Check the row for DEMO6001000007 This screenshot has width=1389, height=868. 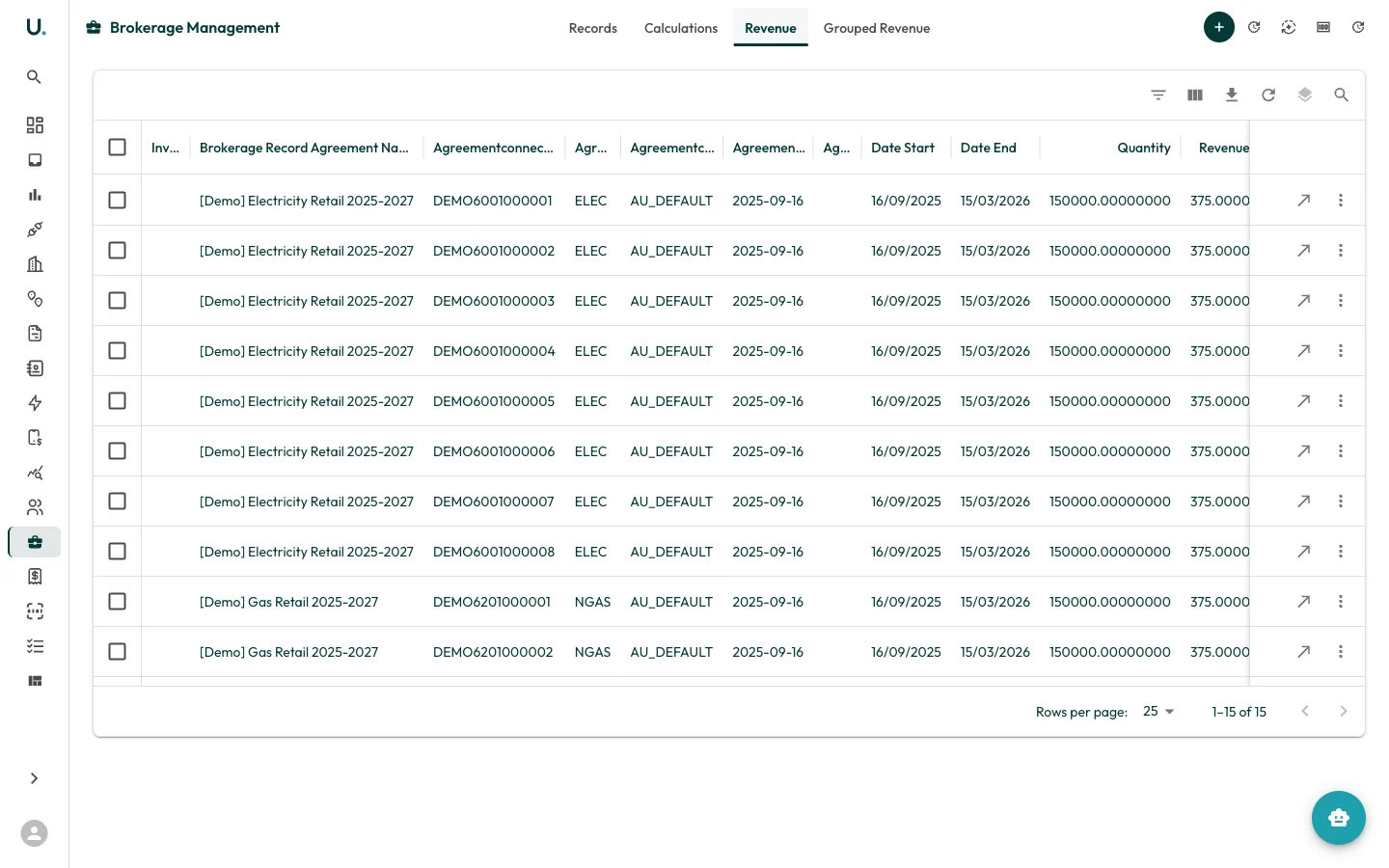(x=118, y=502)
